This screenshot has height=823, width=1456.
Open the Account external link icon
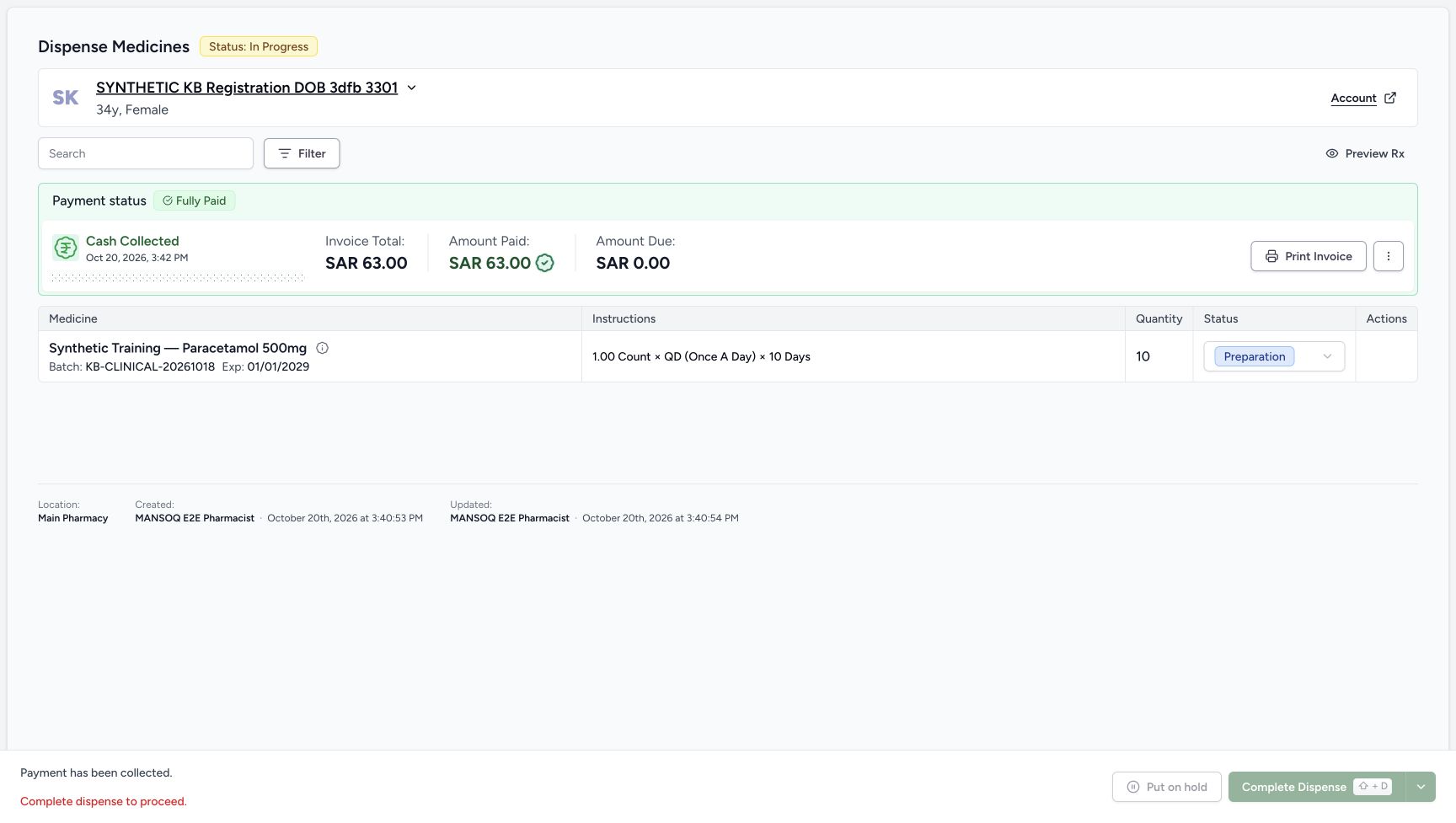tap(1390, 98)
